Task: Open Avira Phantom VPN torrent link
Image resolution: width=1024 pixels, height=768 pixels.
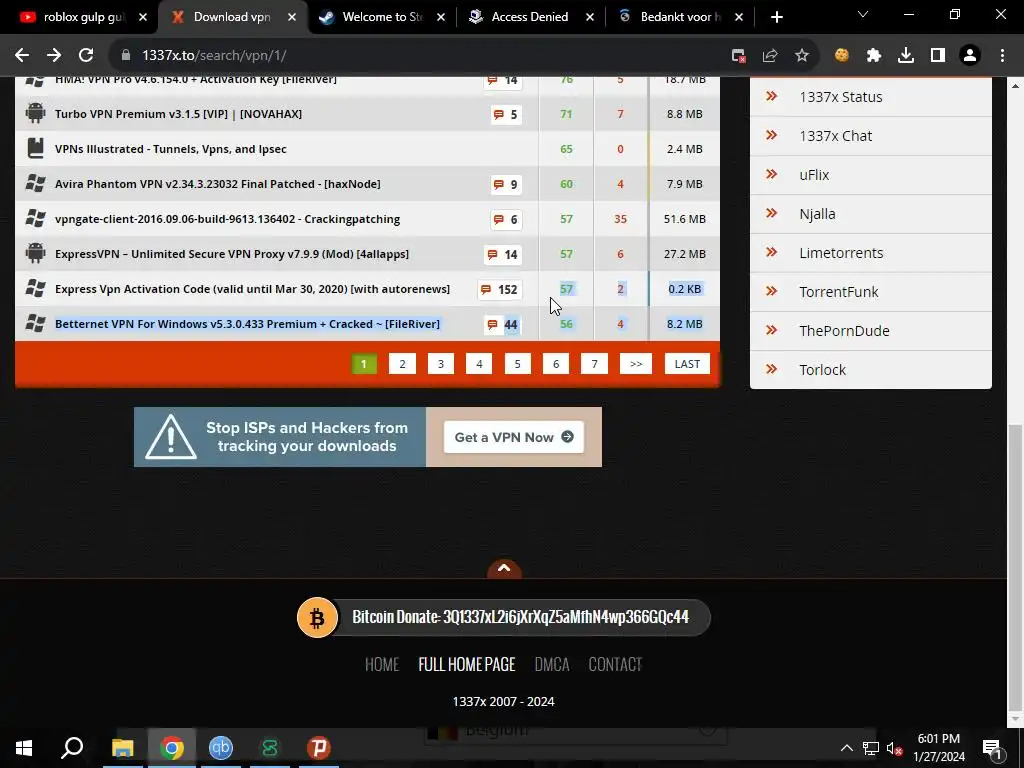Action: click(217, 184)
